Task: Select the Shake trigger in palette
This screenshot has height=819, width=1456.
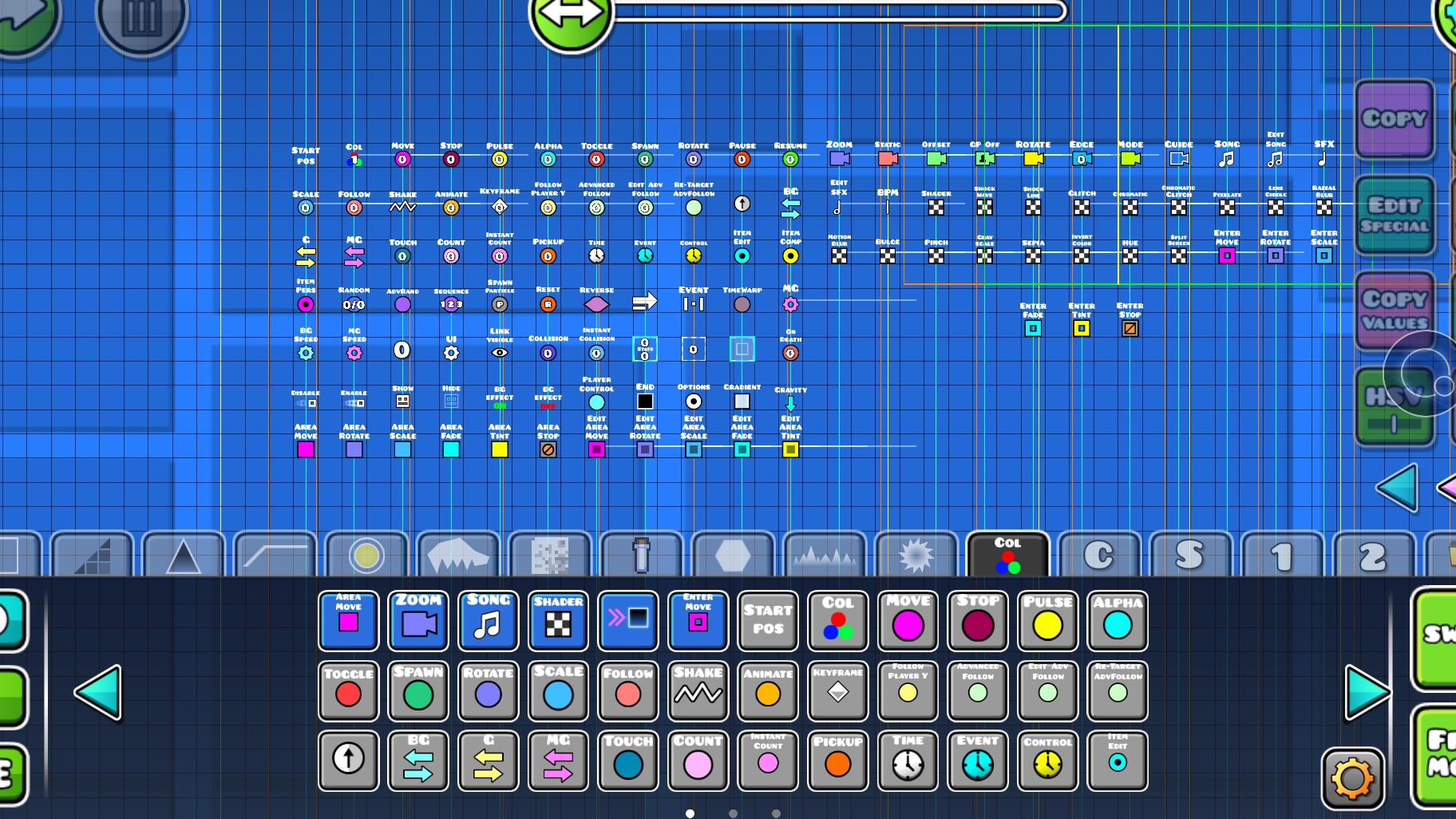Action: 698,691
